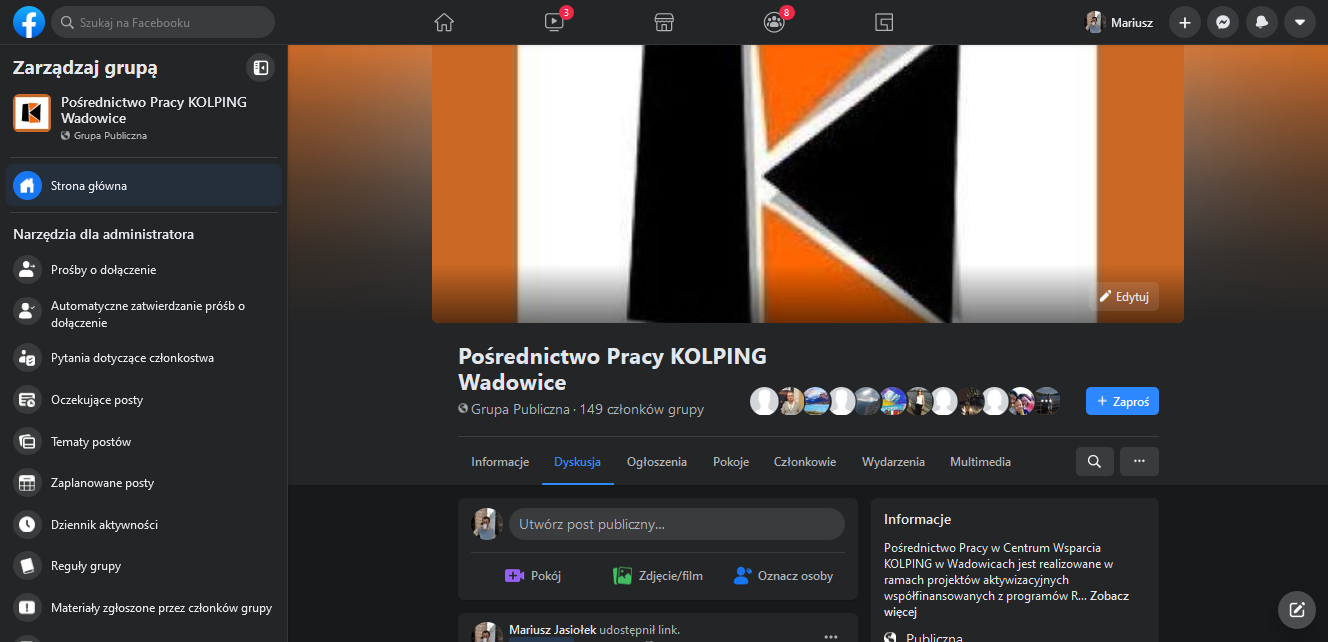The height and width of the screenshot is (642, 1328).
Task: Click Zdjęcie/film in post composer
Action: (x=657, y=576)
